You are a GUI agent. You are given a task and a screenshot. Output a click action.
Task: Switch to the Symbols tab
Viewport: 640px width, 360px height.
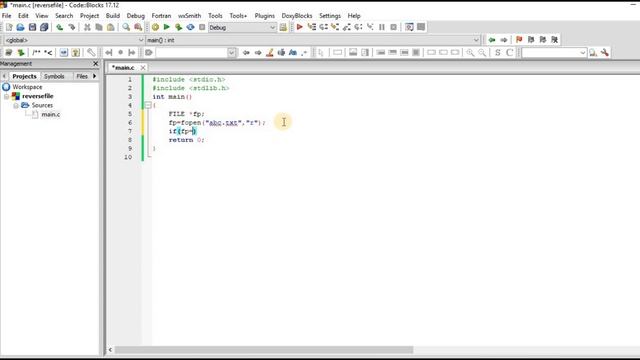(54, 76)
